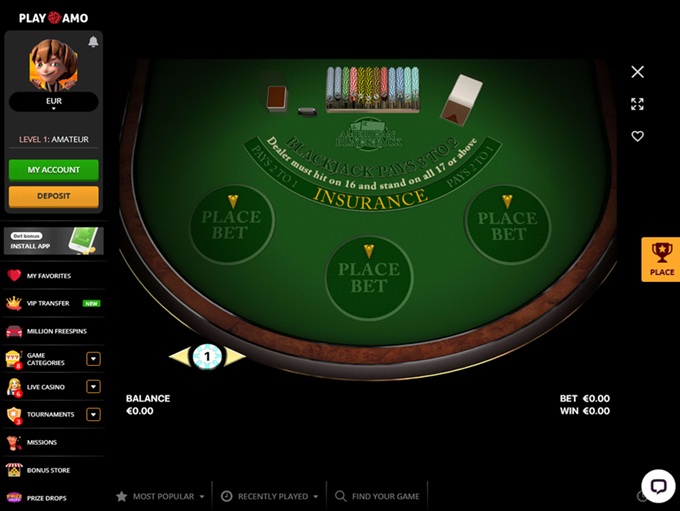Click the PlayAmo logo
The image size is (680, 511).
(53, 18)
